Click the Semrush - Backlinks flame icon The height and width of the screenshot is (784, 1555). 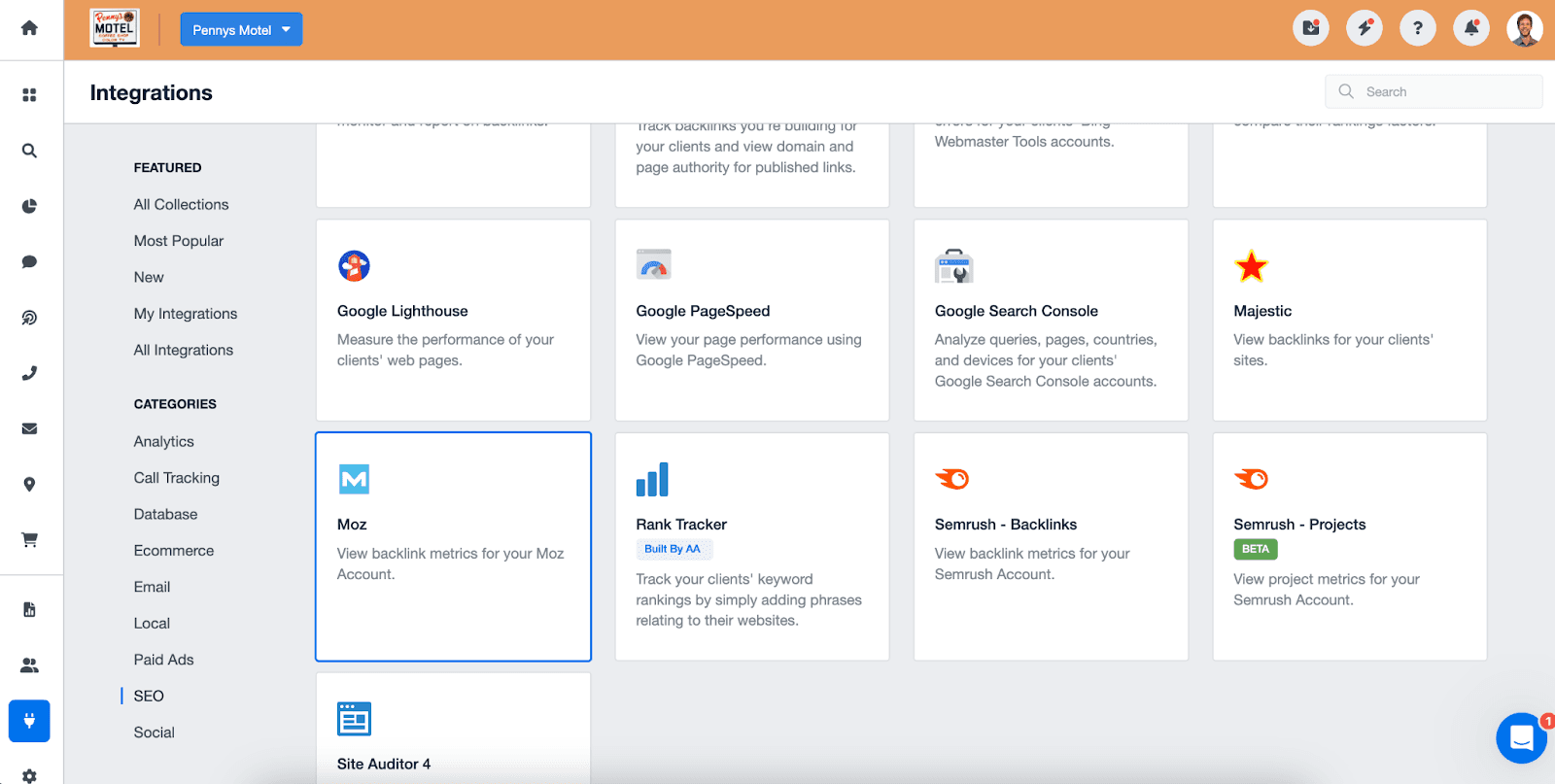pyautogui.click(x=951, y=478)
